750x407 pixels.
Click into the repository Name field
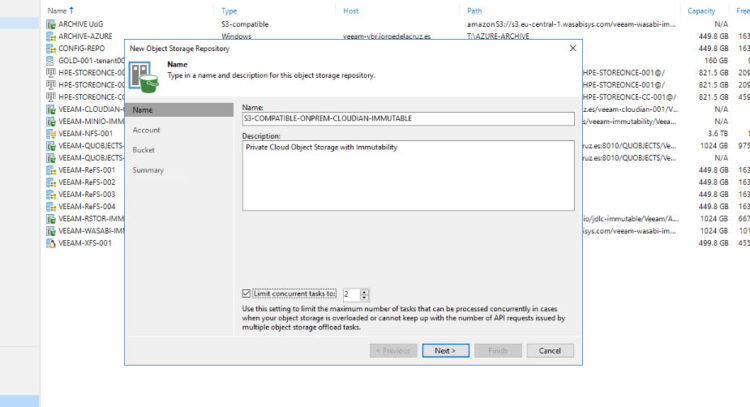click(x=408, y=118)
